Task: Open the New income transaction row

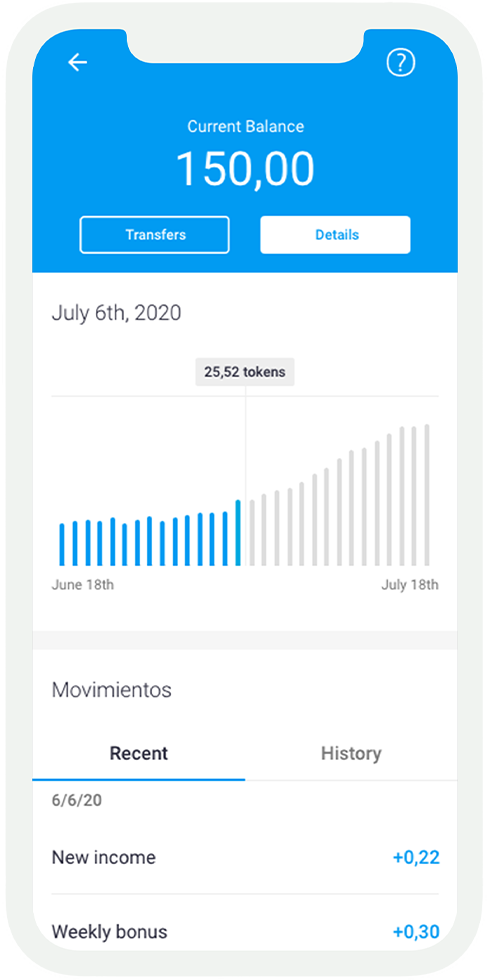Action: [x=245, y=858]
